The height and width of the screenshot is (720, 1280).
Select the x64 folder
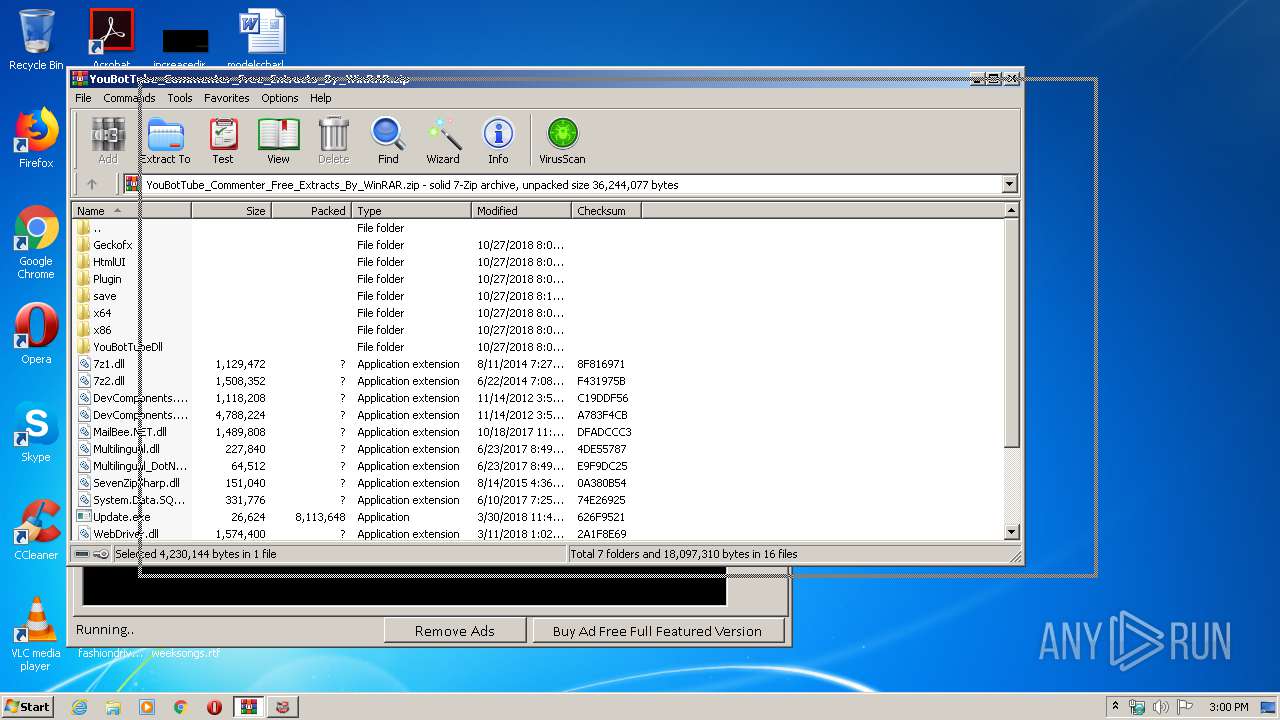coord(102,313)
